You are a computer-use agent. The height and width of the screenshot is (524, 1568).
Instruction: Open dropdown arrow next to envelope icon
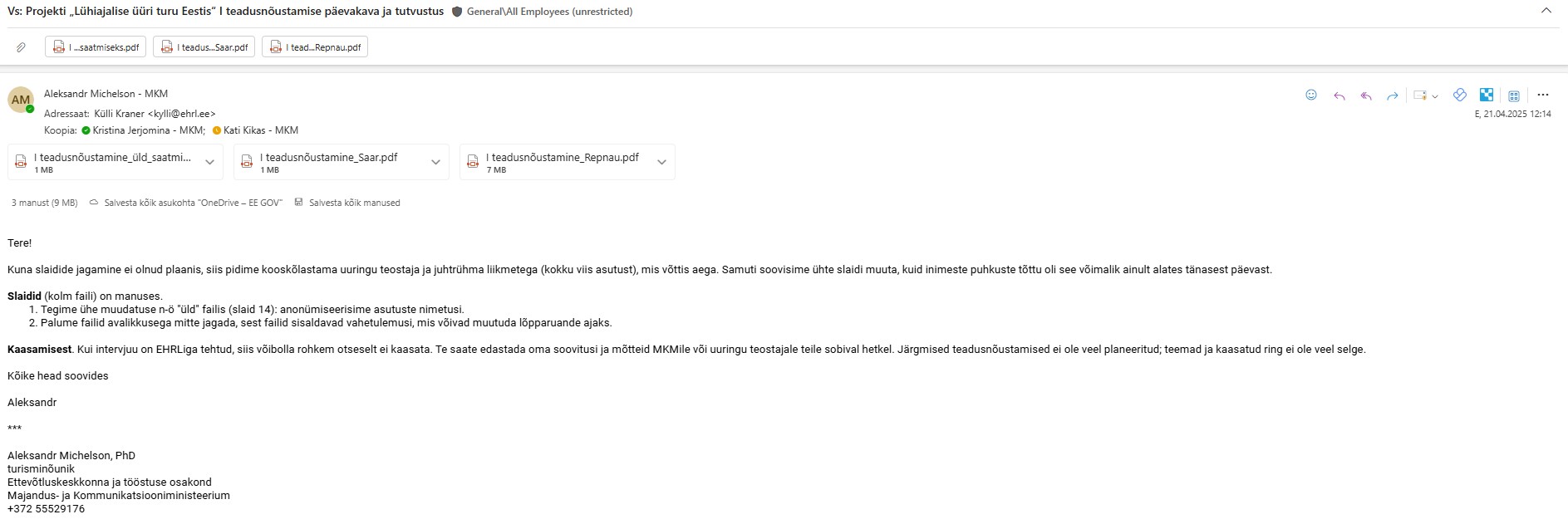(x=1435, y=96)
